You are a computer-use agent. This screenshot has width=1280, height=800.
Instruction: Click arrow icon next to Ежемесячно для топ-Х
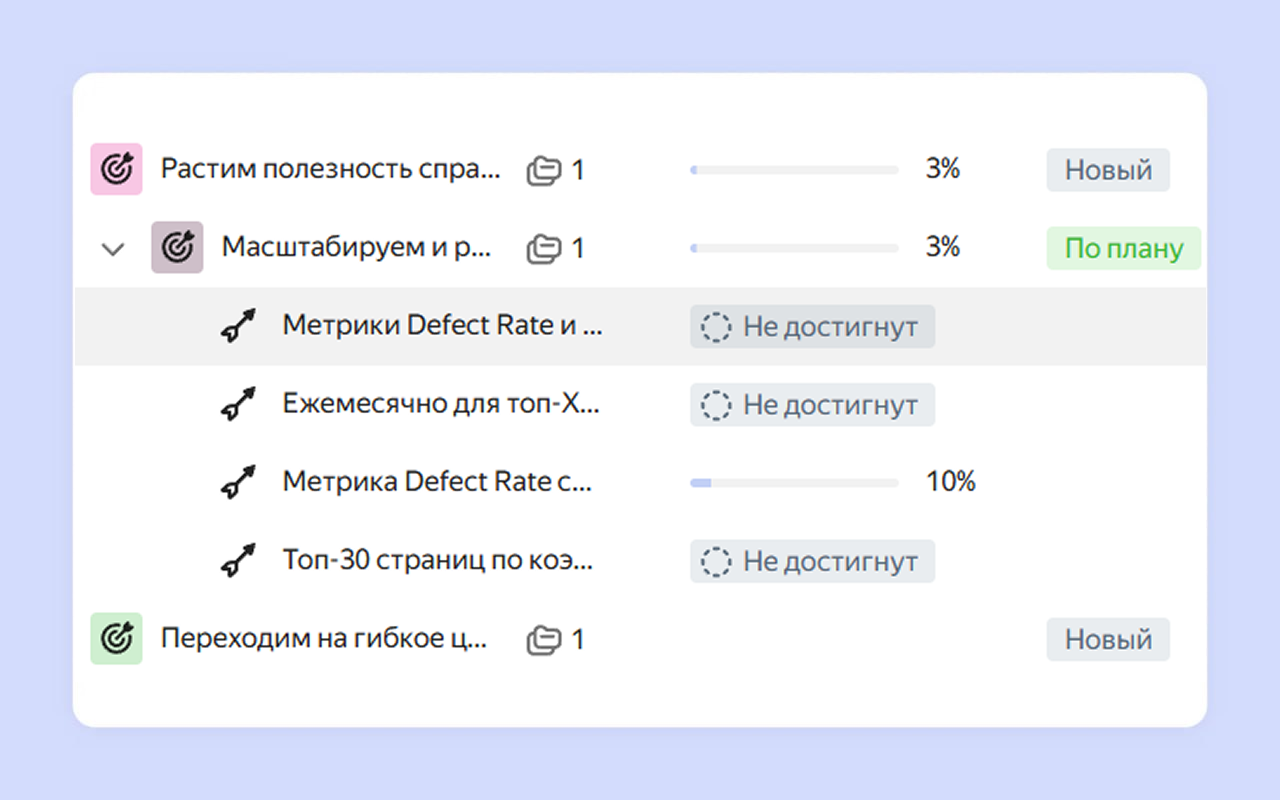(238, 404)
